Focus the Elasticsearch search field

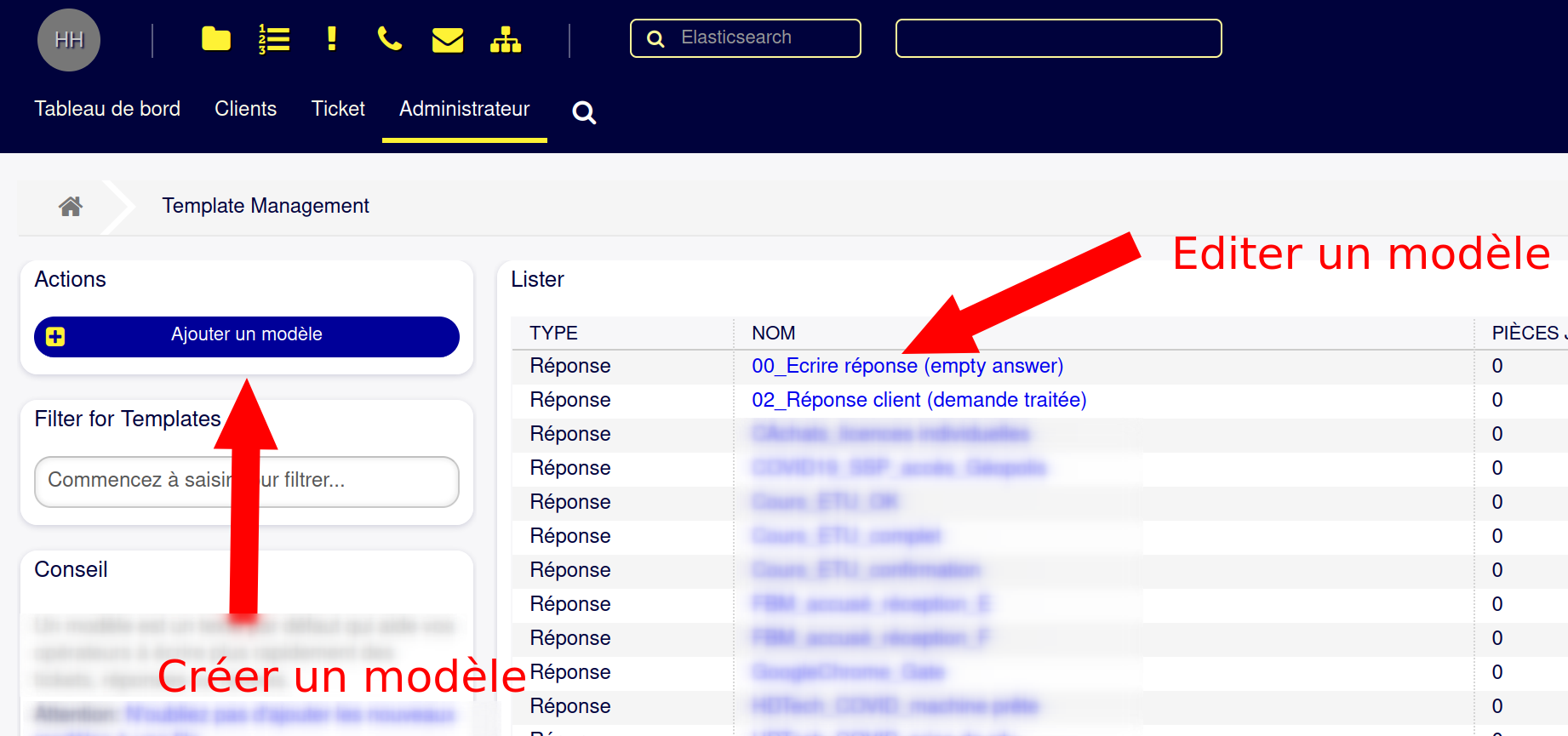click(x=758, y=38)
